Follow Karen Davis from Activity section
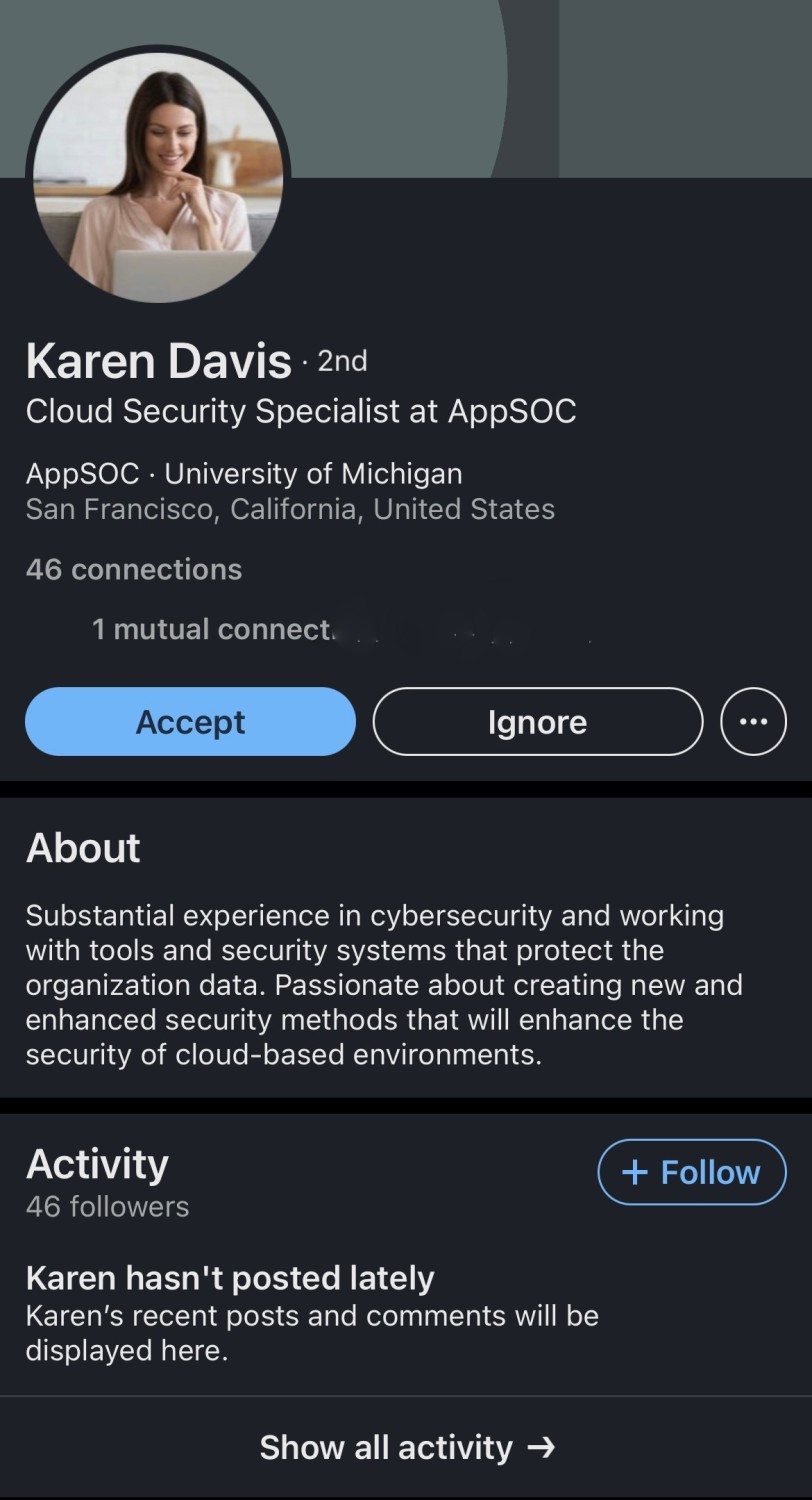The height and width of the screenshot is (1500, 812). coord(692,1172)
